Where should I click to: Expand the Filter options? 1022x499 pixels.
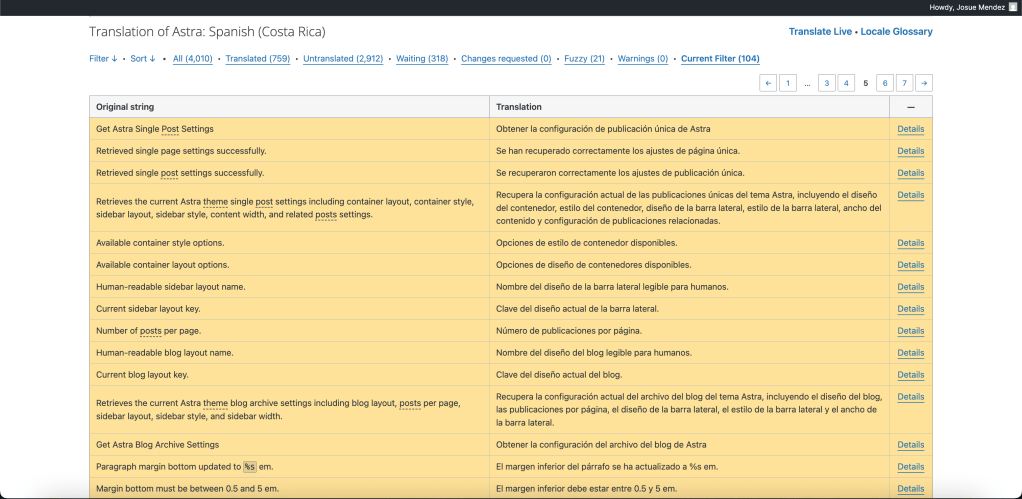pos(103,59)
